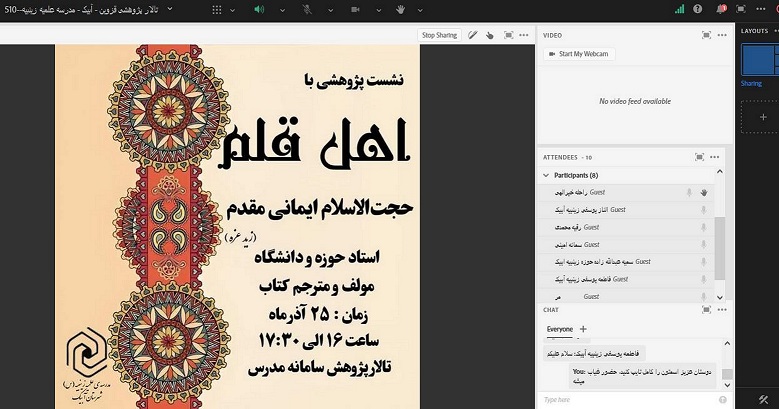Maximize the Chat pod

pyautogui.click(x=706, y=310)
